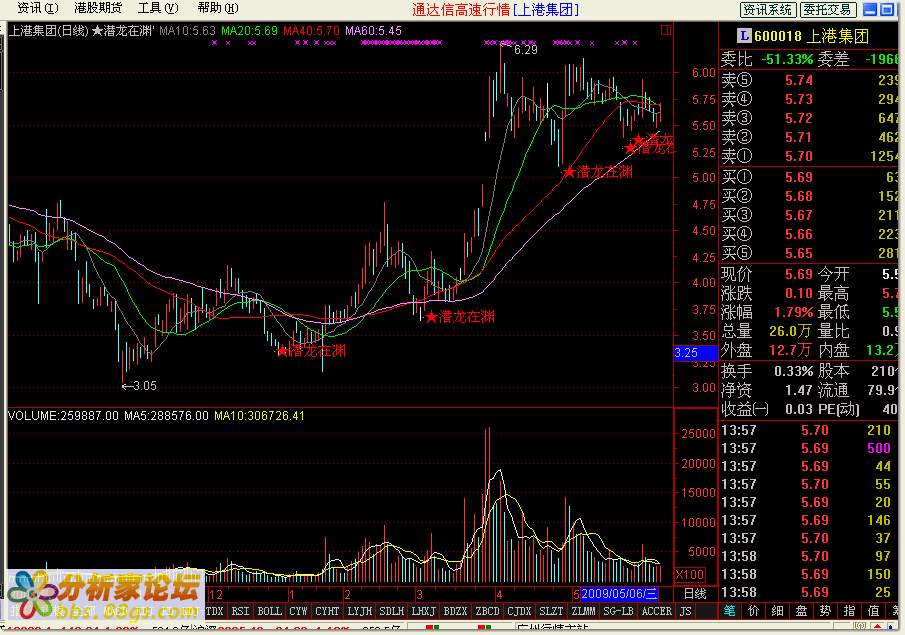The width and height of the screenshot is (905, 635).
Task: Switch to the 盘 tab
Action: point(802,611)
